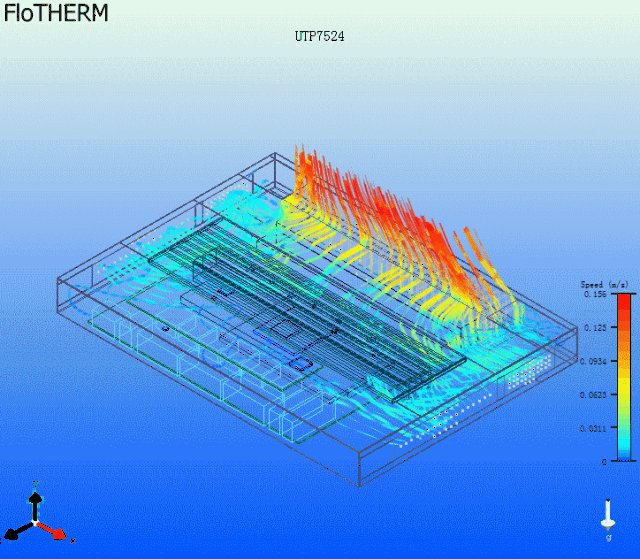Click the XYZ axis orientation triad
640x559 pixels.
[x=37, y=514]
